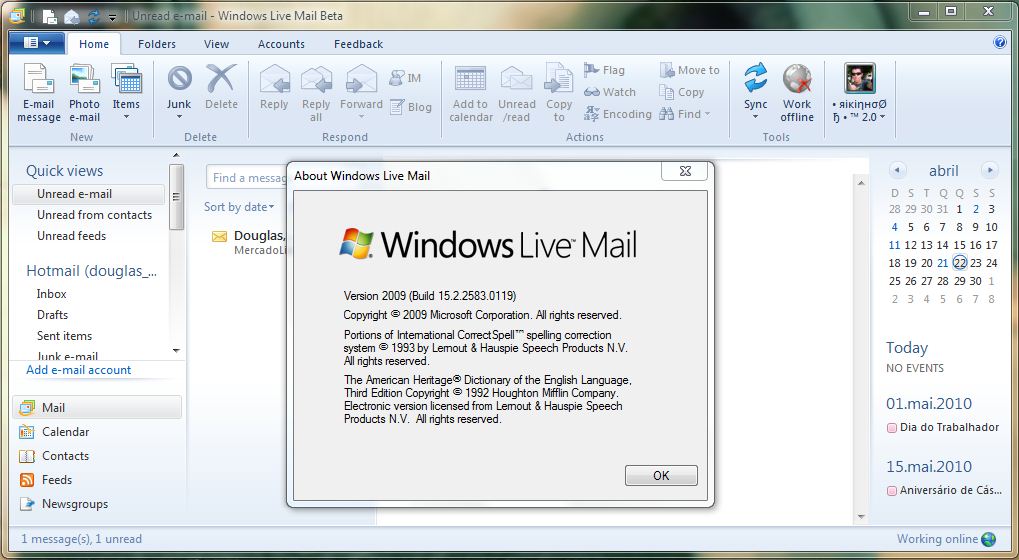Flag the selected message

point(604,70)
